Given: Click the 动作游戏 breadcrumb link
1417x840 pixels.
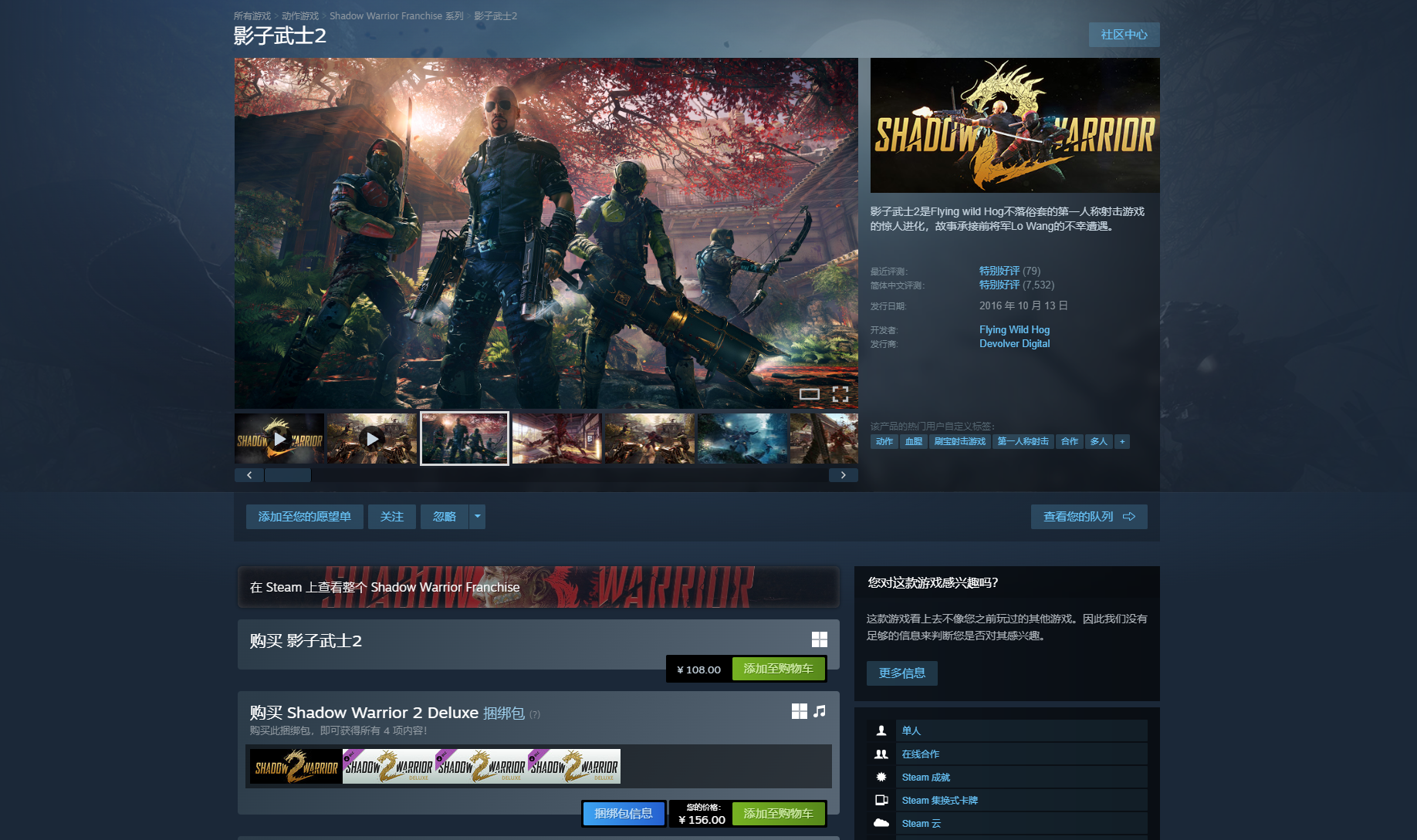Looking at the screenshot, I should coord(300,16).
